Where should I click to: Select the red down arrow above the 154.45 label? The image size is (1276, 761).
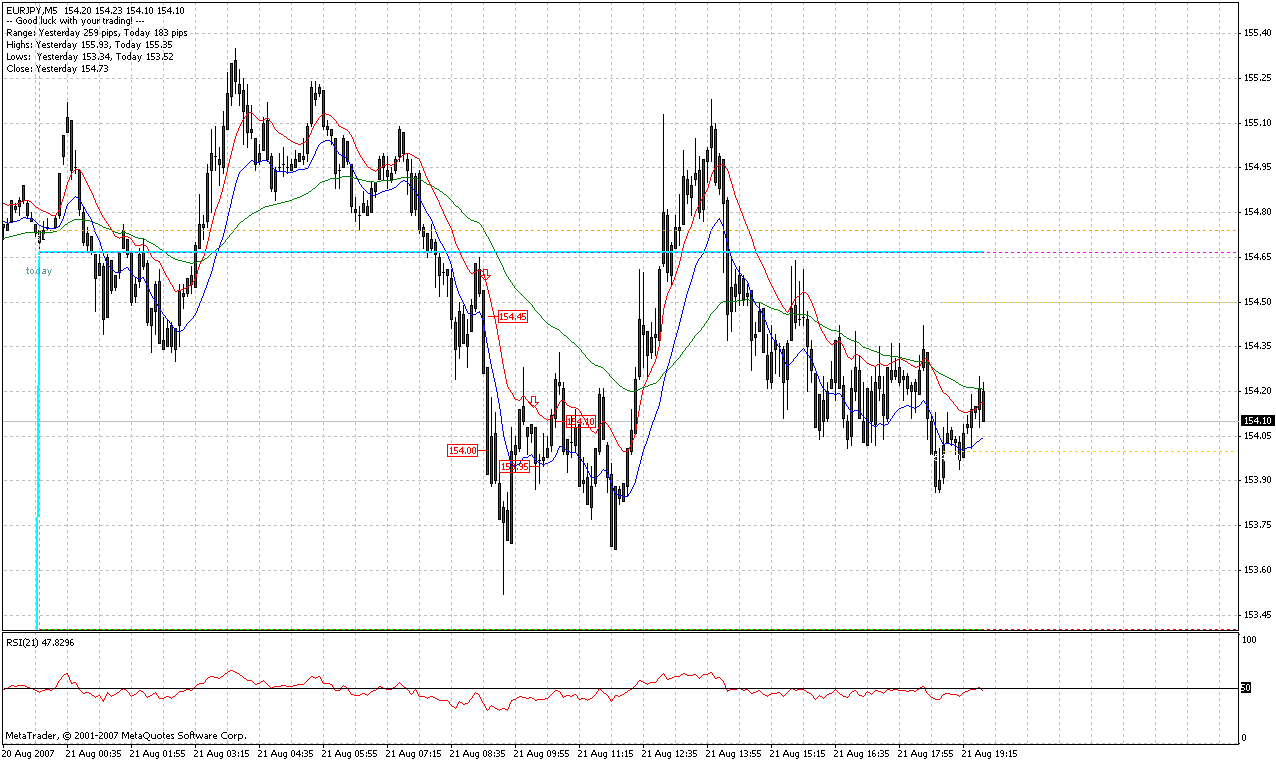point(486,272)
